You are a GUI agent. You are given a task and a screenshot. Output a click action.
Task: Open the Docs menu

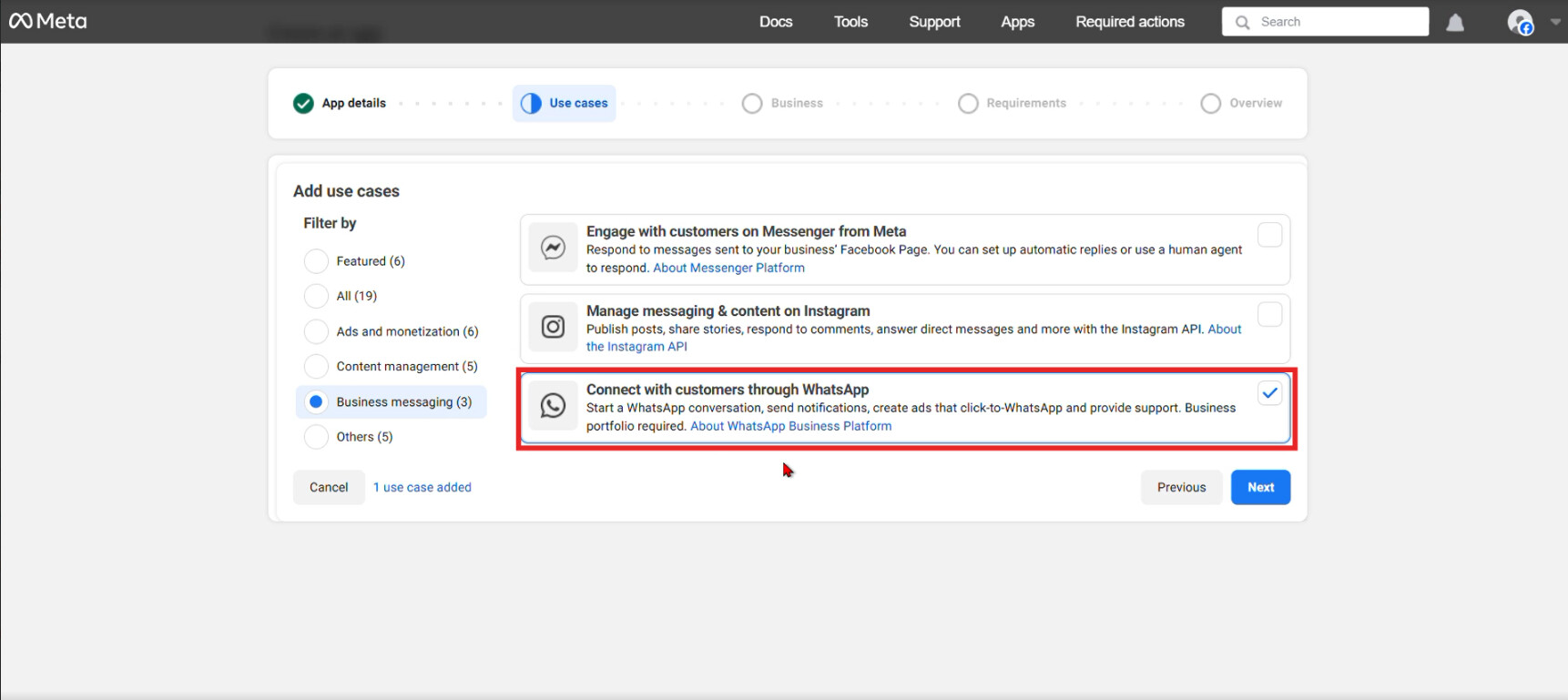coord(776,22)
